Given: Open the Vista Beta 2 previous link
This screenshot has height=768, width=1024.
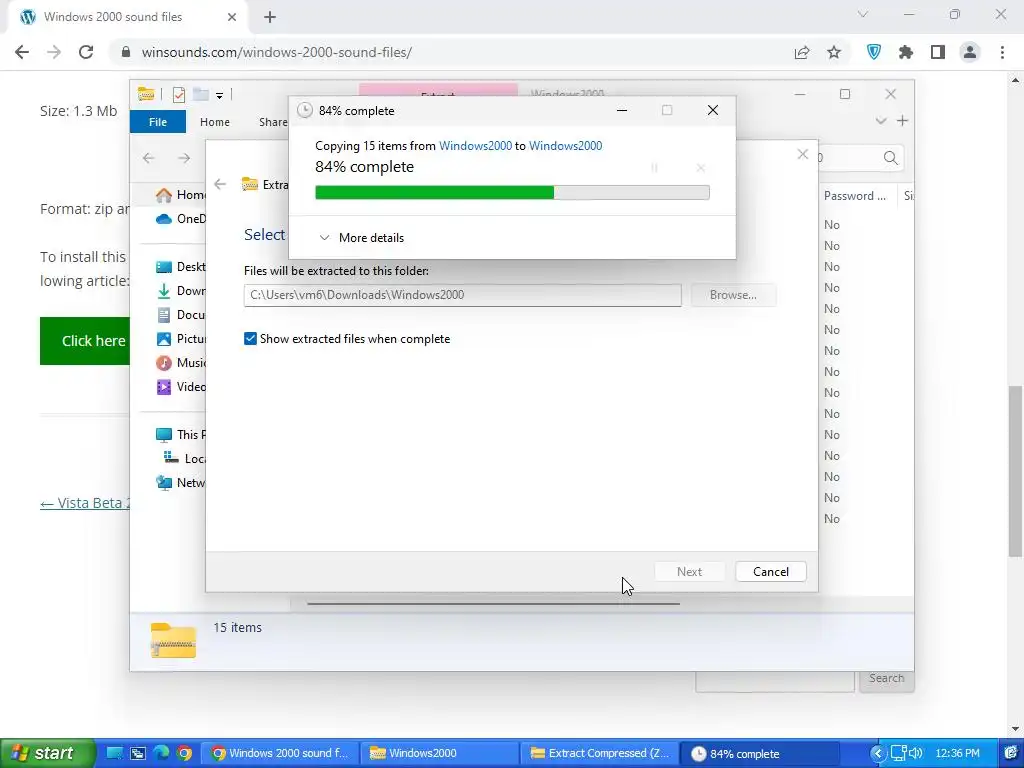Looking at the screenshot, I should [85, 503].
